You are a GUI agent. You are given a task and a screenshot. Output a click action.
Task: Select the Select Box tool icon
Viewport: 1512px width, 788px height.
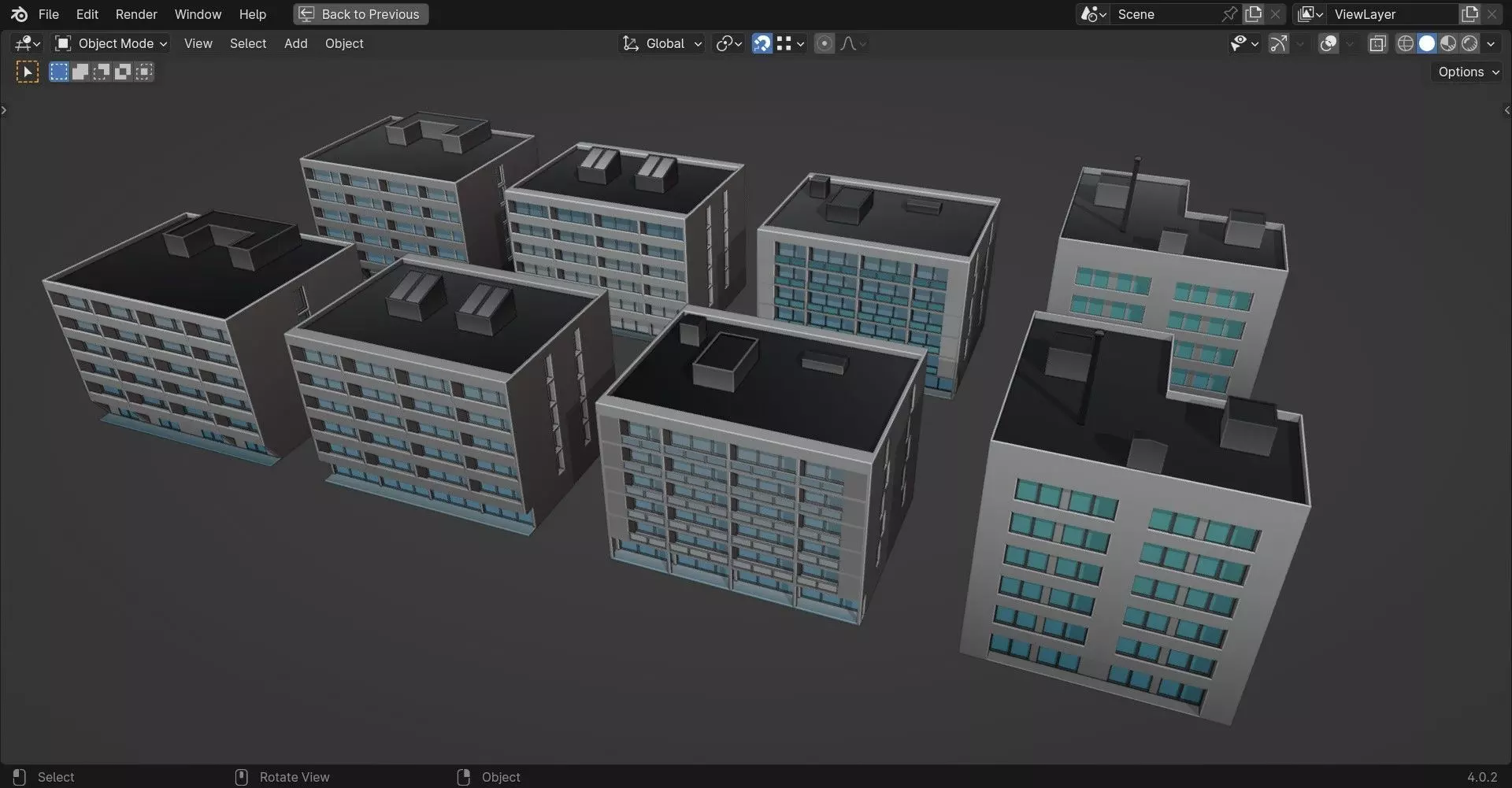(x=28, y=72)
